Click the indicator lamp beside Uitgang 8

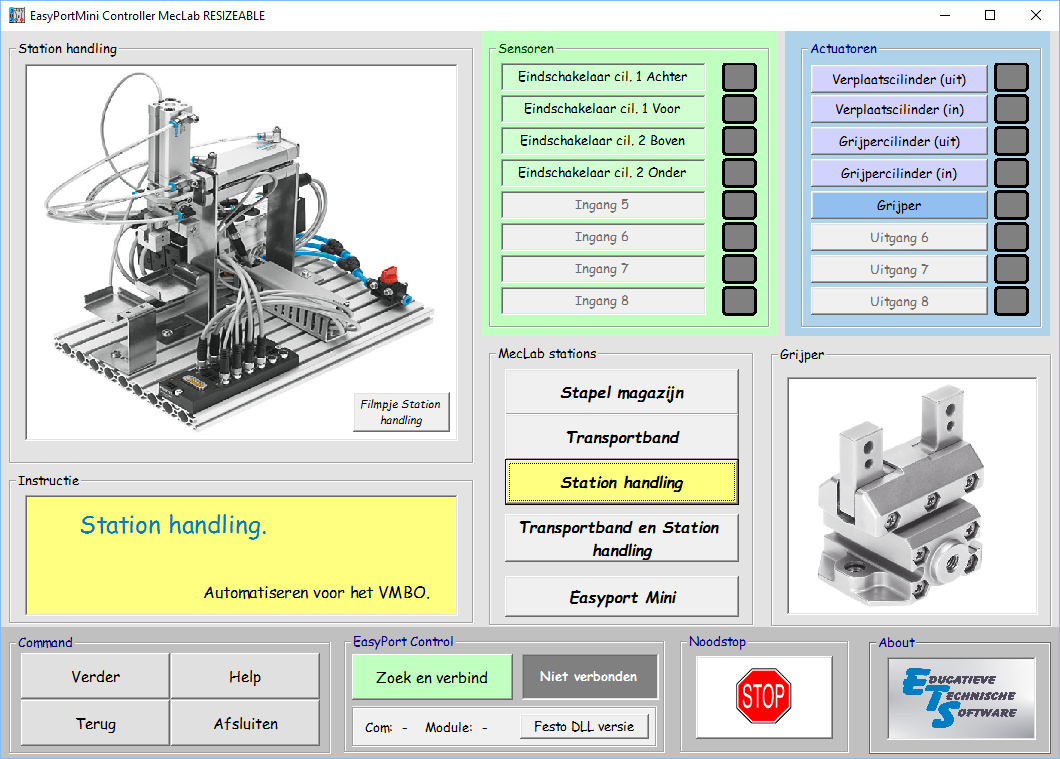coord(1011,301)
